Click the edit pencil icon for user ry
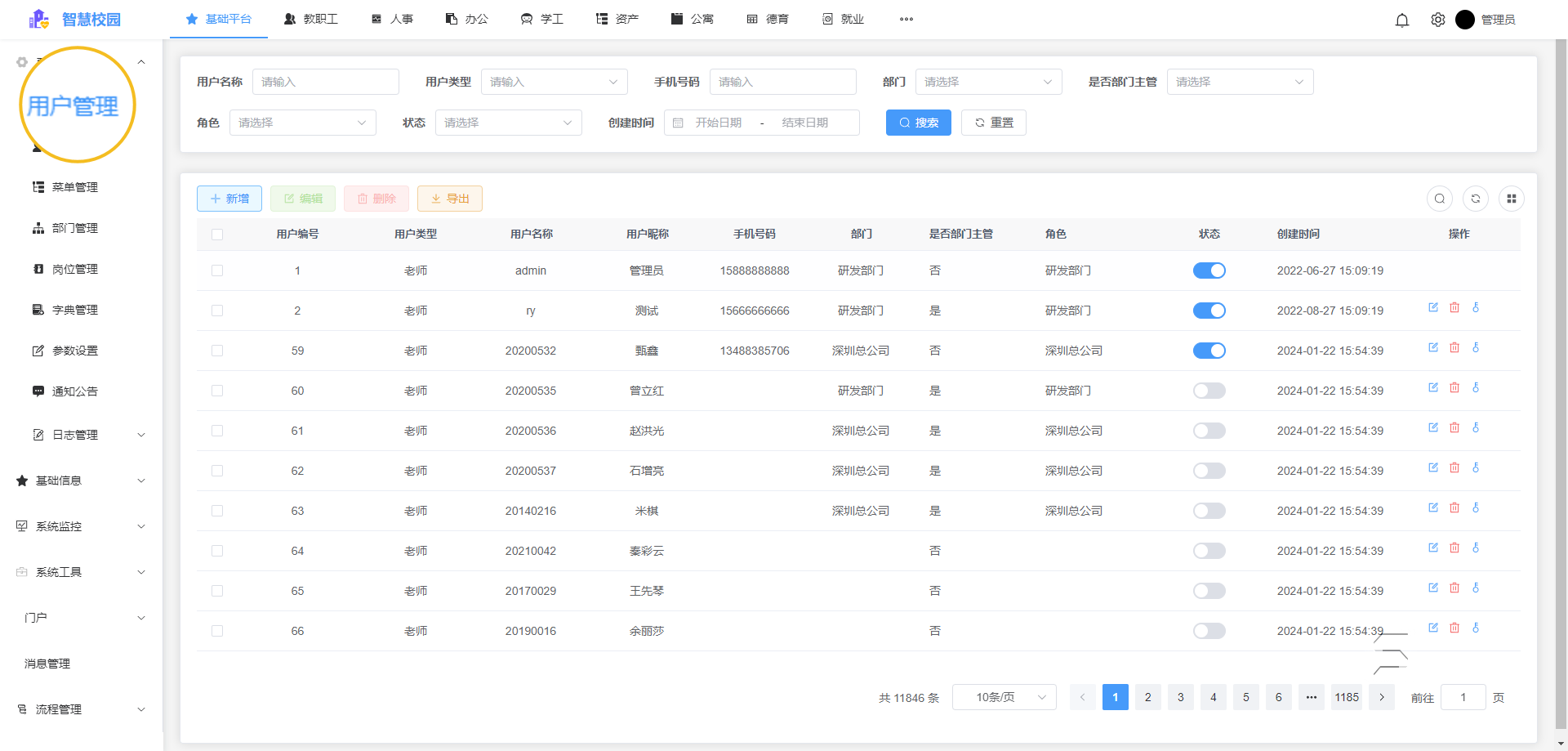Screen dimensions: 1568x751 coord(1433,307)
